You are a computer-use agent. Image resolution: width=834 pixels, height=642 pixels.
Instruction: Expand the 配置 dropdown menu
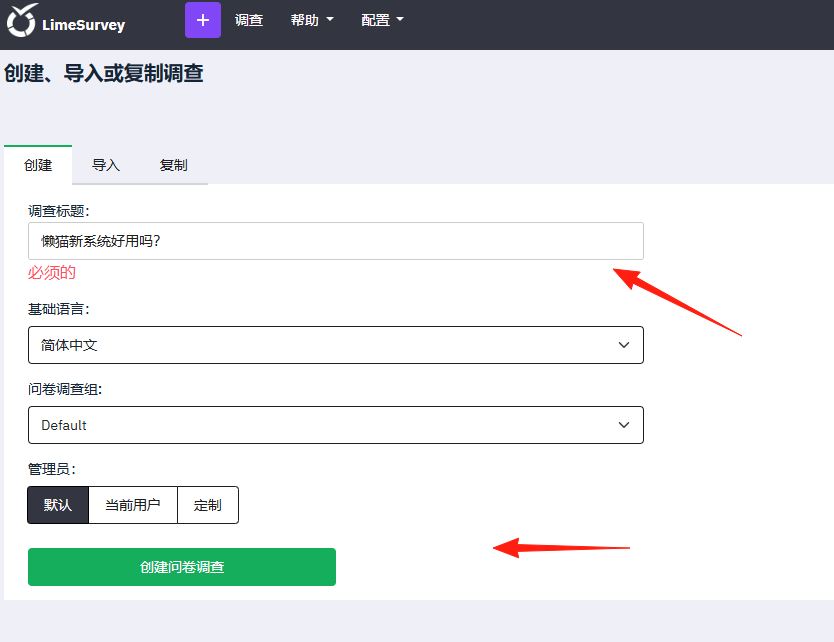coord(382,20)
